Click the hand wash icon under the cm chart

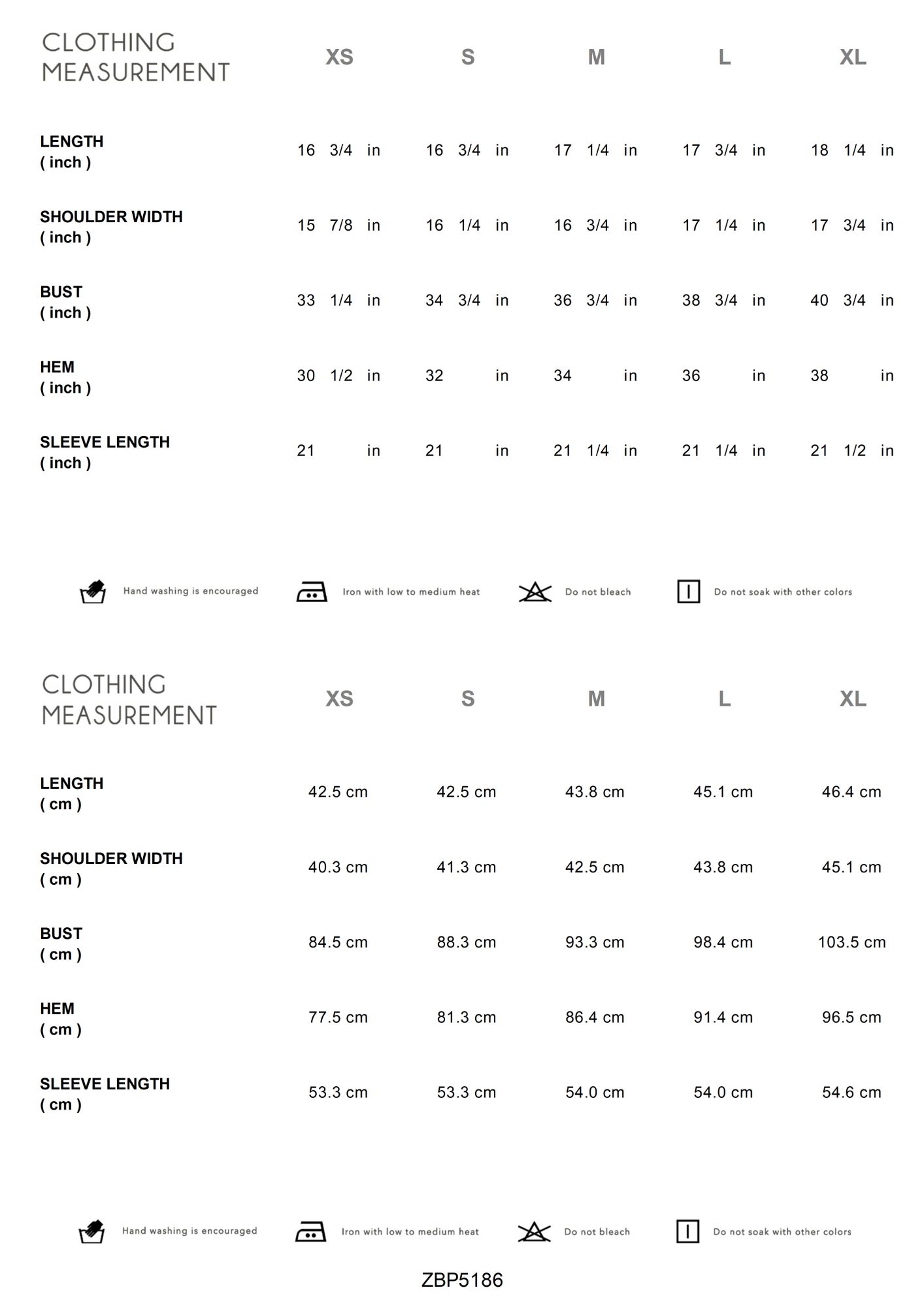(91, 1231)
